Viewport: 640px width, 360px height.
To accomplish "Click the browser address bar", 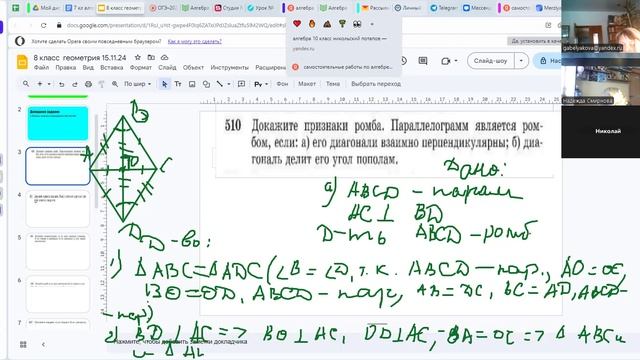I will (176, 25).
